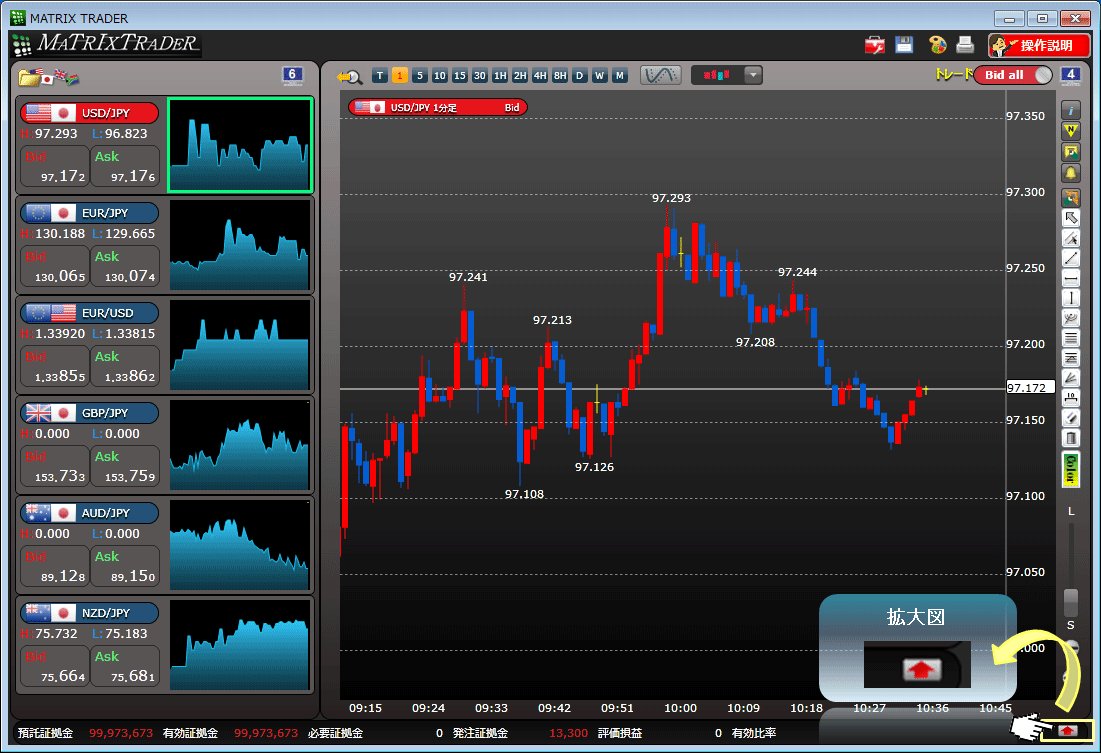Viewport: 1101px width, 753px height.
Task: Select the line edit cursor tool
Action: click(1070, 238)
